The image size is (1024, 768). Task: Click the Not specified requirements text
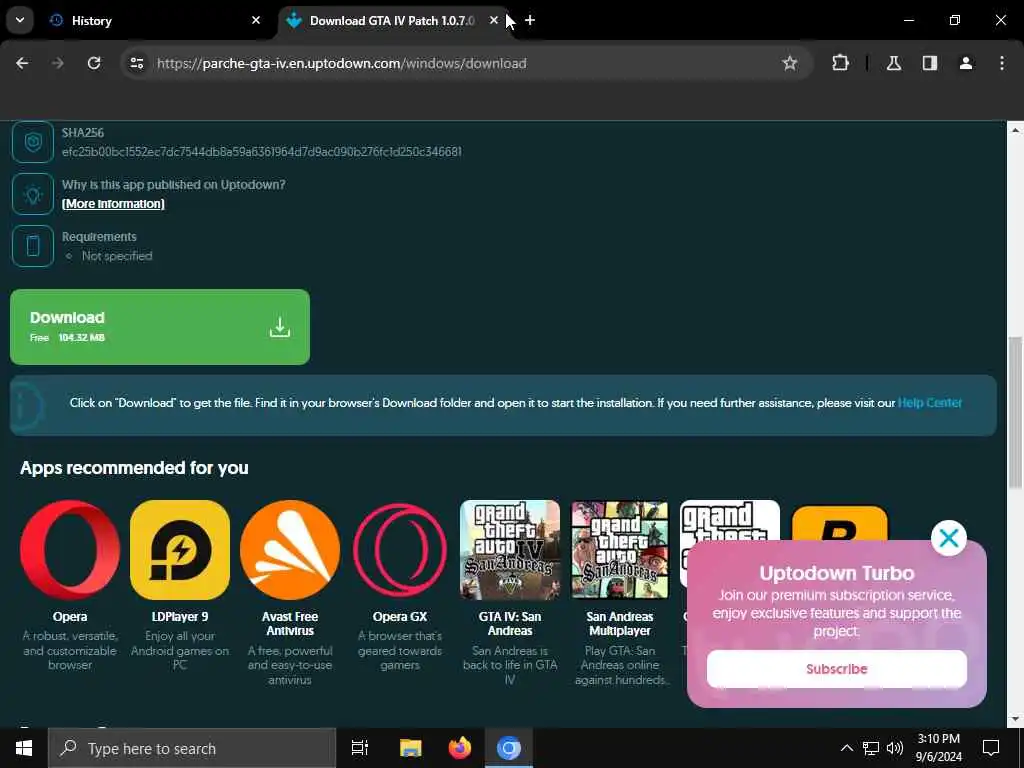[117, 256]
